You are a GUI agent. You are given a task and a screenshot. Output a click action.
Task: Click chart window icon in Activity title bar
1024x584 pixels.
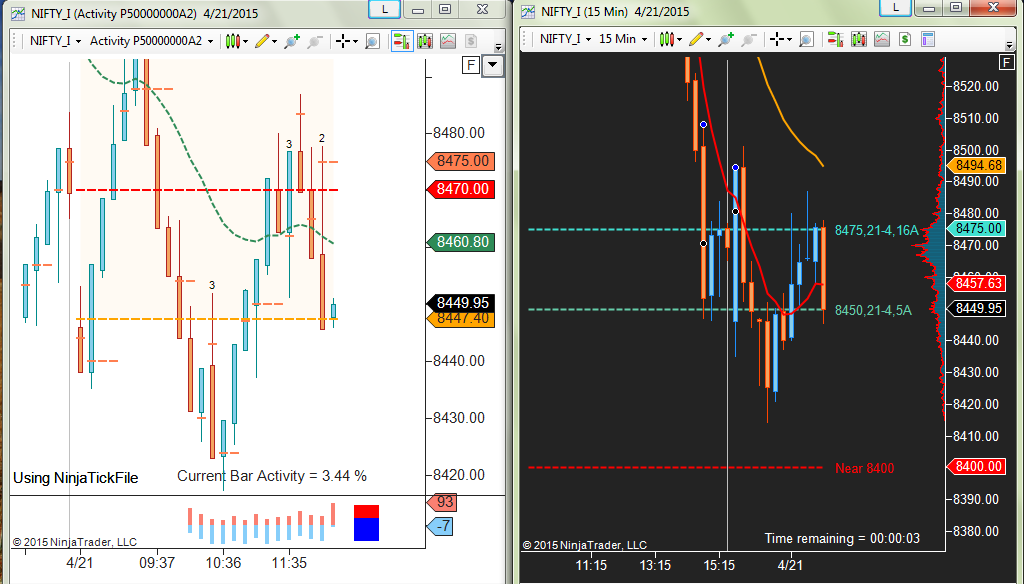(19, 12)
